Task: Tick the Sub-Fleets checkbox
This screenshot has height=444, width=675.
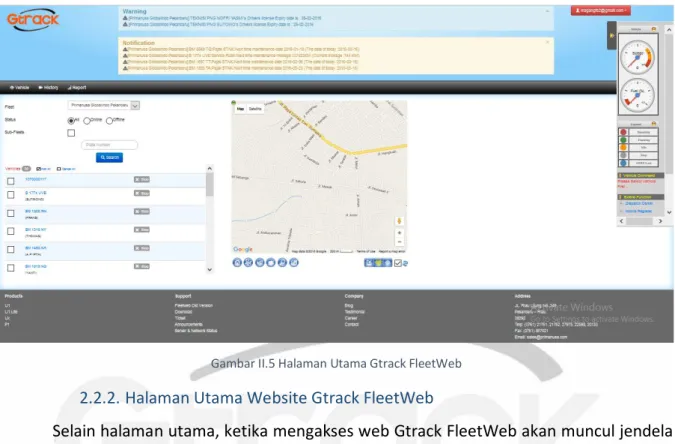Action: (x=71, y=133)
